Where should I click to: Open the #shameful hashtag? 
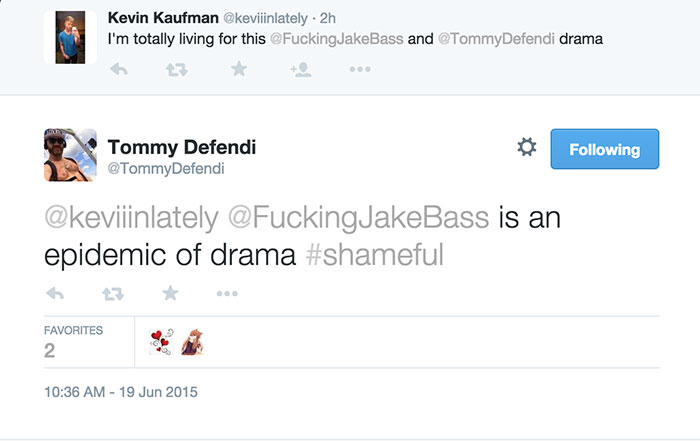click(x=373, y=254)
